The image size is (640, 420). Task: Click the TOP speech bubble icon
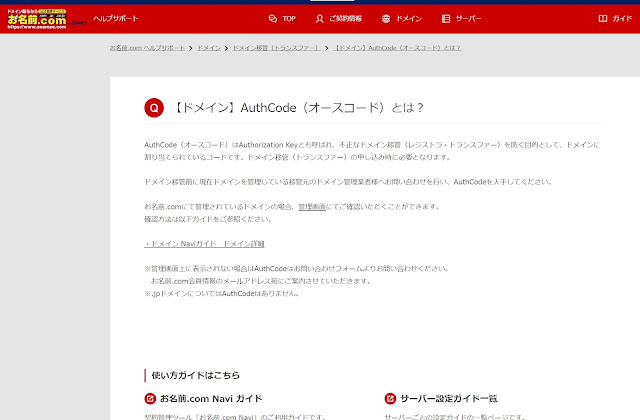(x=273, y=18)
